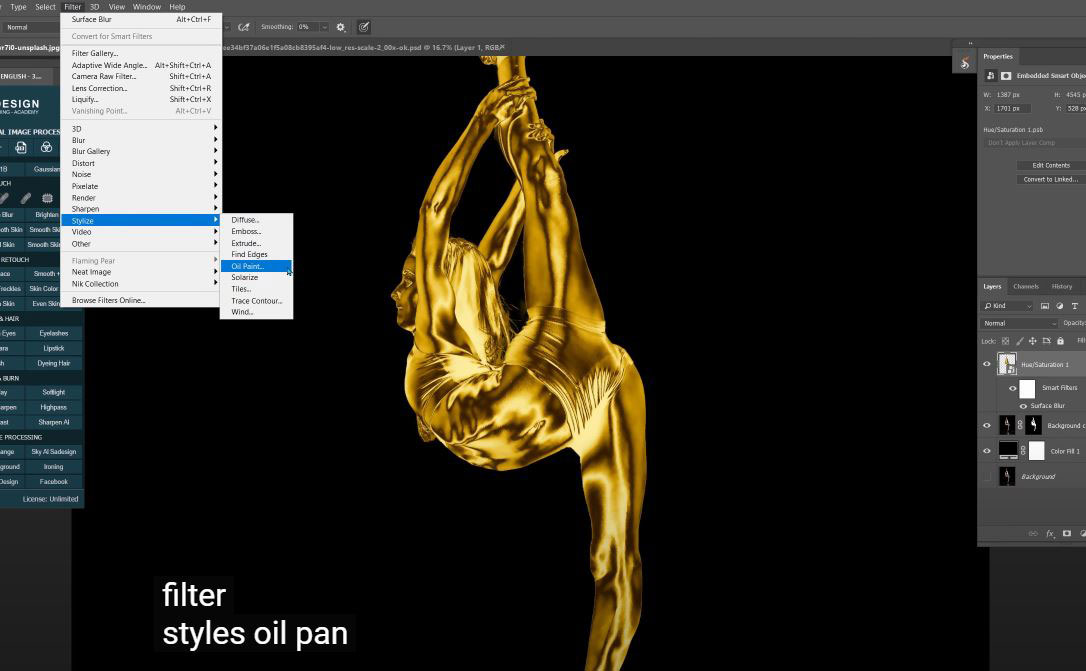This screenshot has height=671, width=1086.
Task: Open Camera Raw Filter menu item
Action: click(x=141, y=76)
